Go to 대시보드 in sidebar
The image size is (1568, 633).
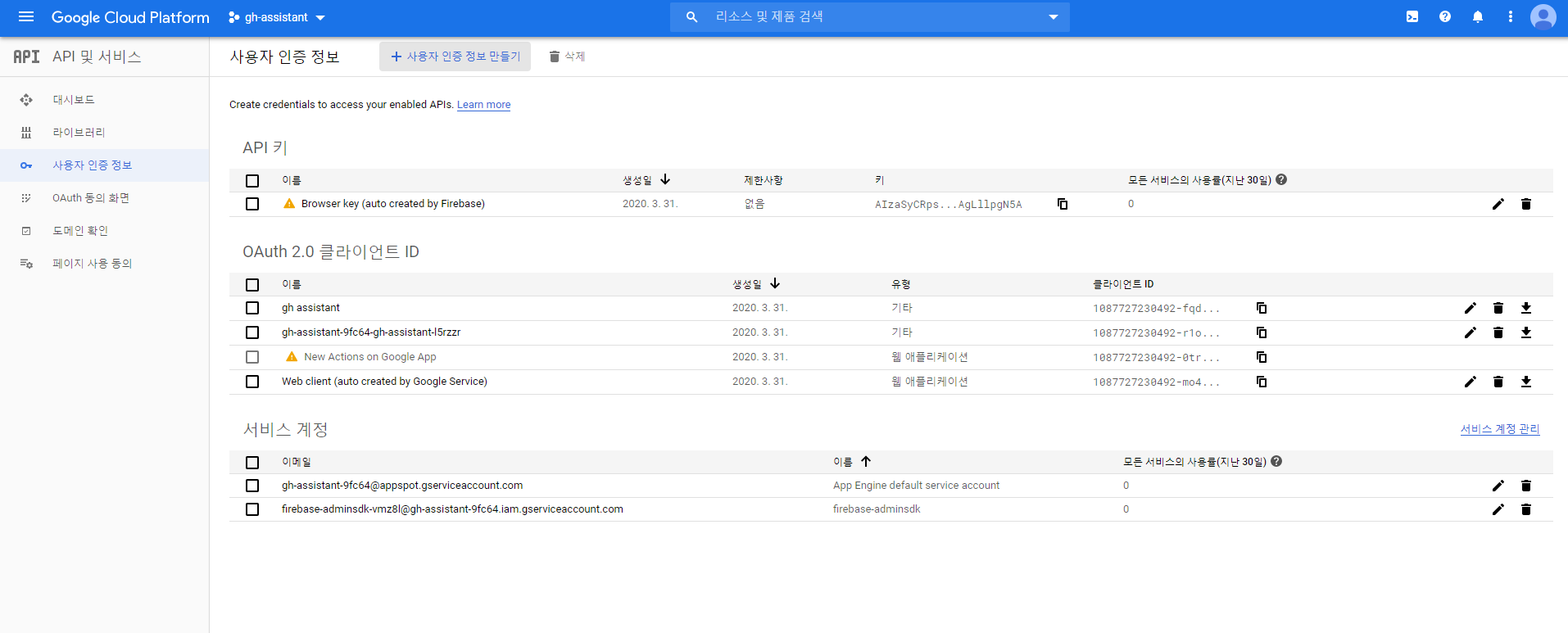[x=104, y=100]
